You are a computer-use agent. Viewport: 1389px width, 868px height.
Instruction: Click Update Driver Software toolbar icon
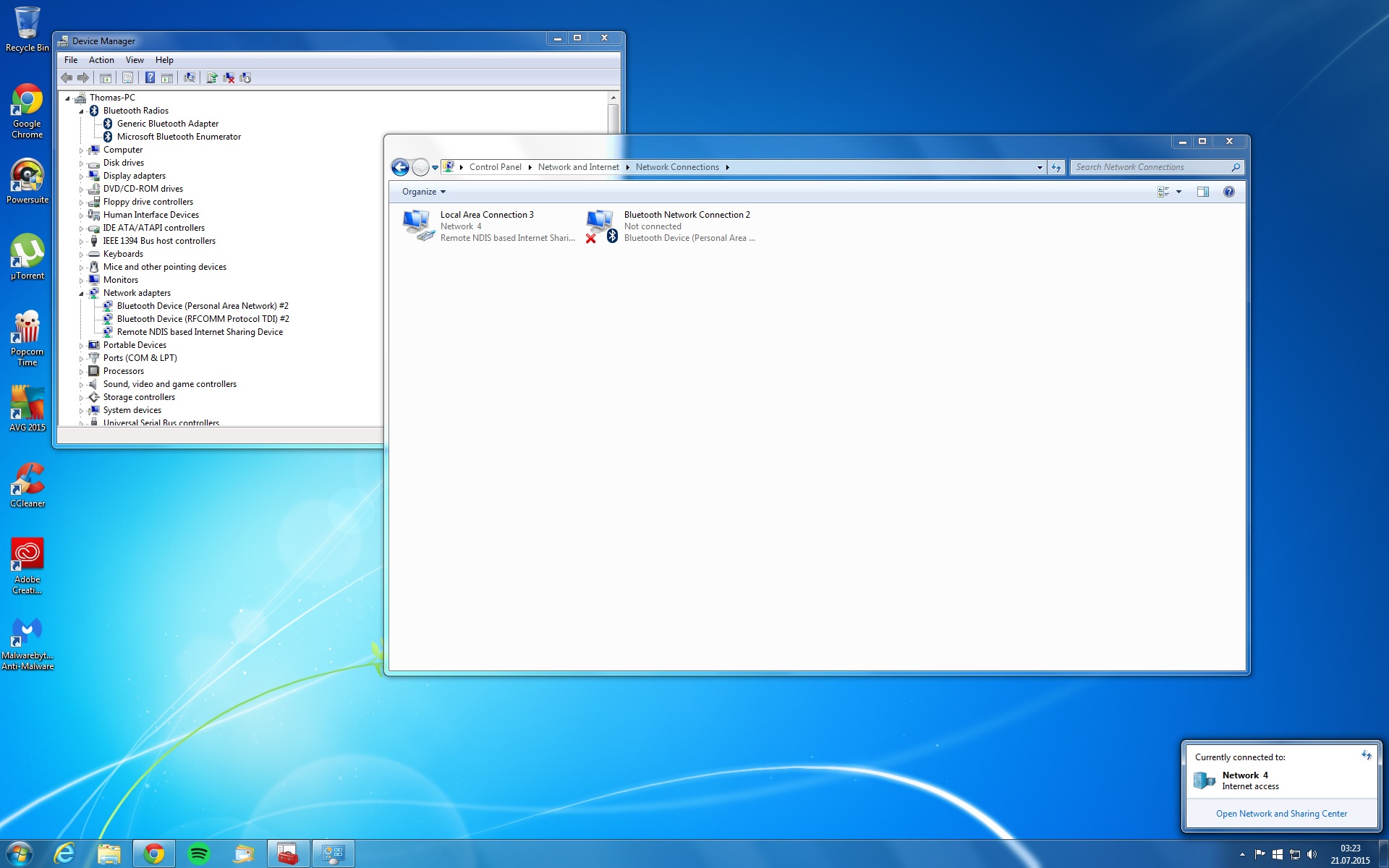point(212,77)
